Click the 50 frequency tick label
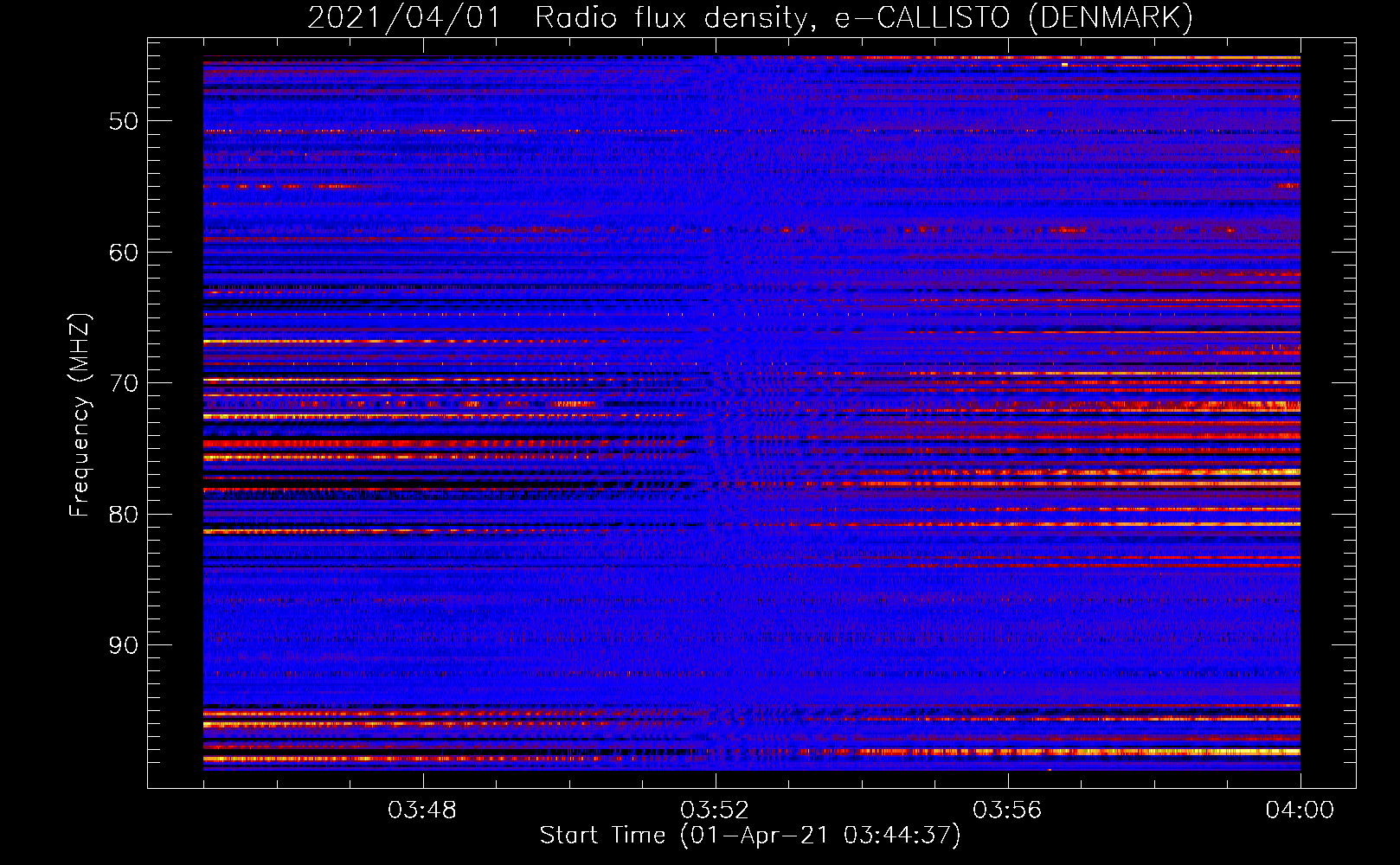 click(x=124, y=121)
